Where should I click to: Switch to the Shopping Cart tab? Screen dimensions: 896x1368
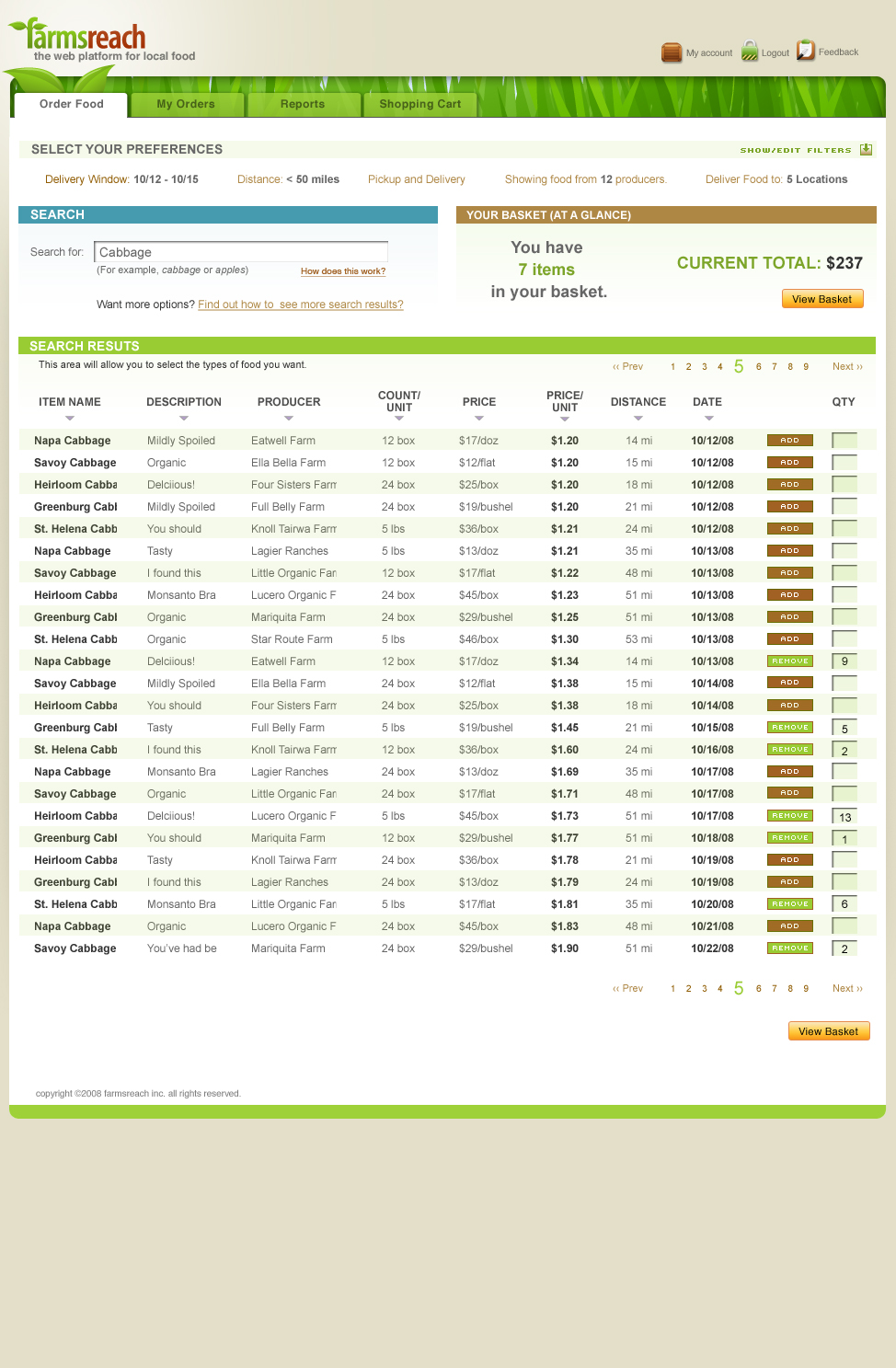[x=420, y=105]
